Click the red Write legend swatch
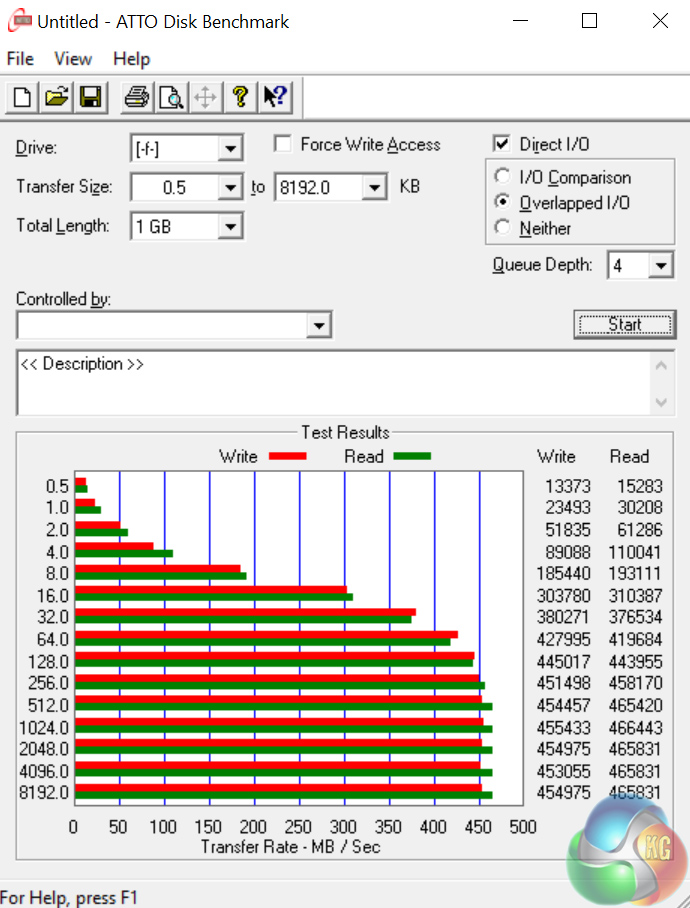This screenshot has height=908, width=690. point(288,456)
